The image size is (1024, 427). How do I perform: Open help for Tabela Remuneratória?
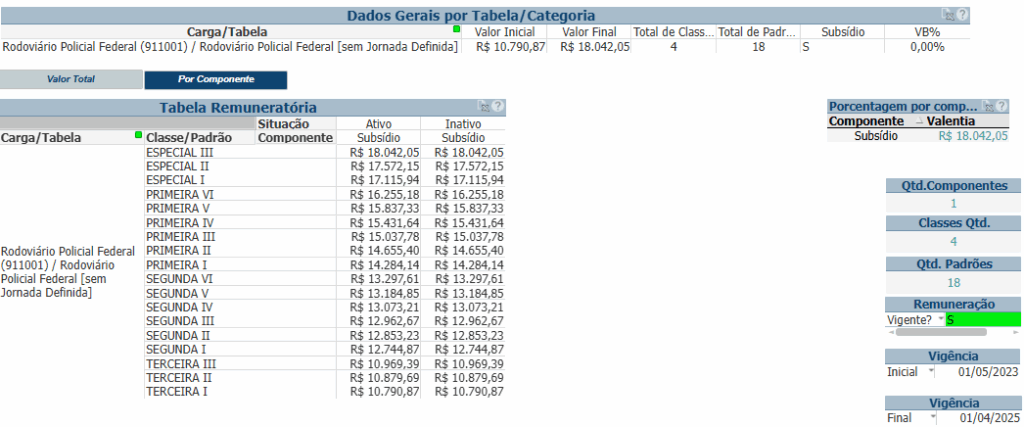click(498, 106)
